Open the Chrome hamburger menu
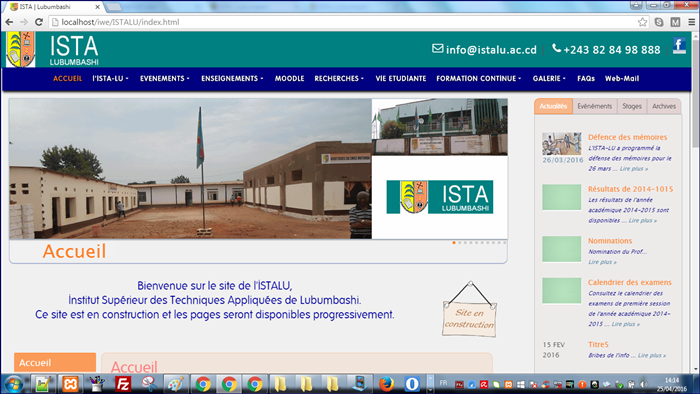 691,22
